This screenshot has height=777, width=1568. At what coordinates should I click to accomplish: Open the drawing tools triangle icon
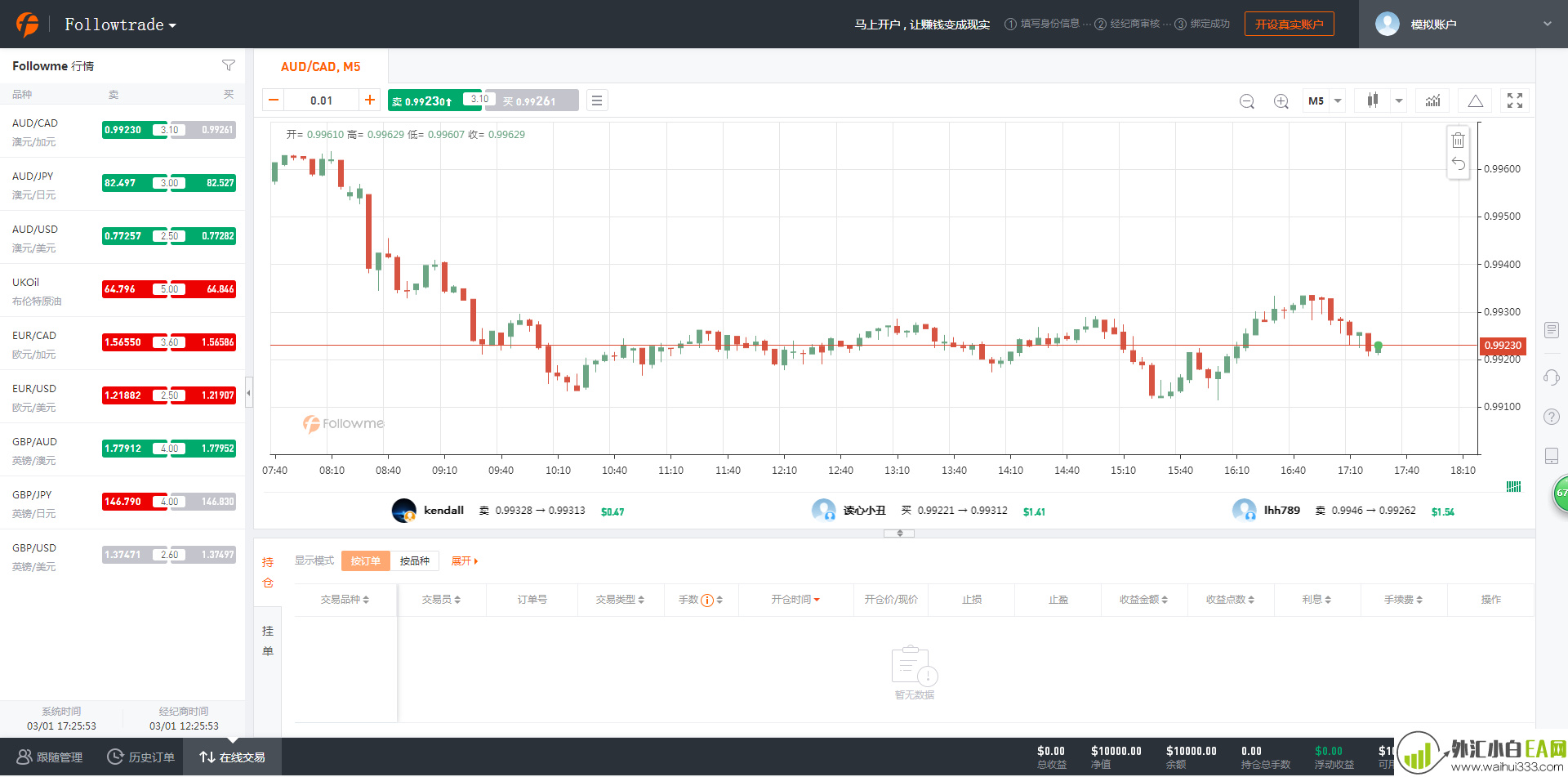1475,101
